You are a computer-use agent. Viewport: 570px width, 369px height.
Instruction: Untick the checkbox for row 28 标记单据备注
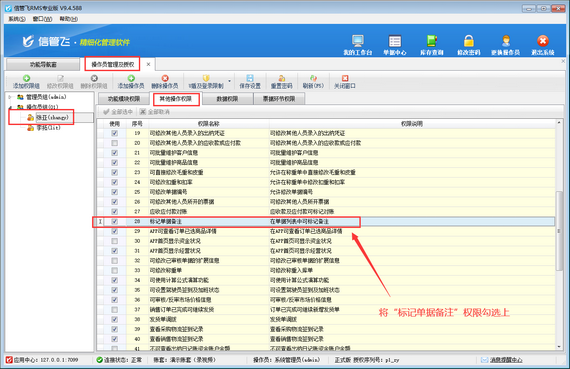(x=115, y=221)
